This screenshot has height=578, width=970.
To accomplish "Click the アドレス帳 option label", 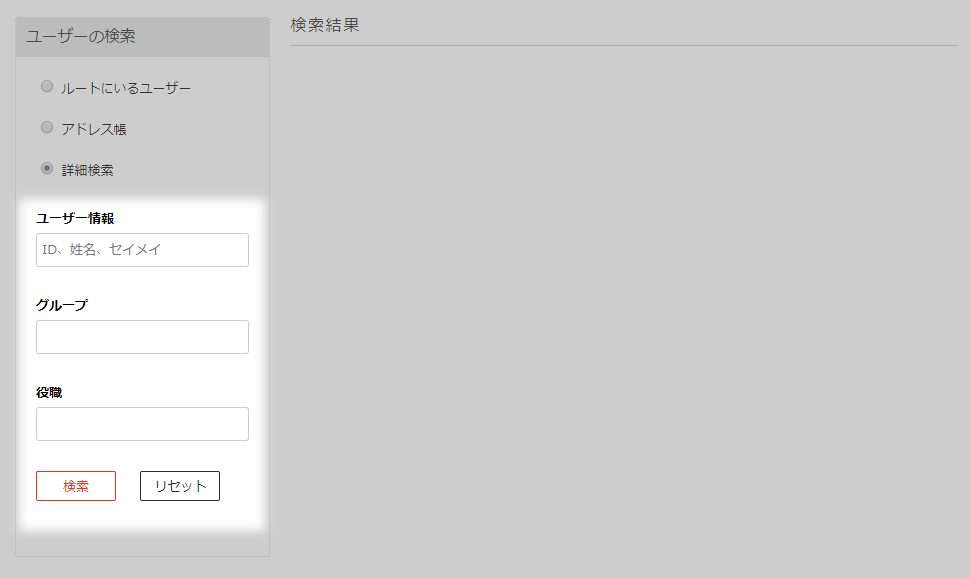I will click(93, 129).
